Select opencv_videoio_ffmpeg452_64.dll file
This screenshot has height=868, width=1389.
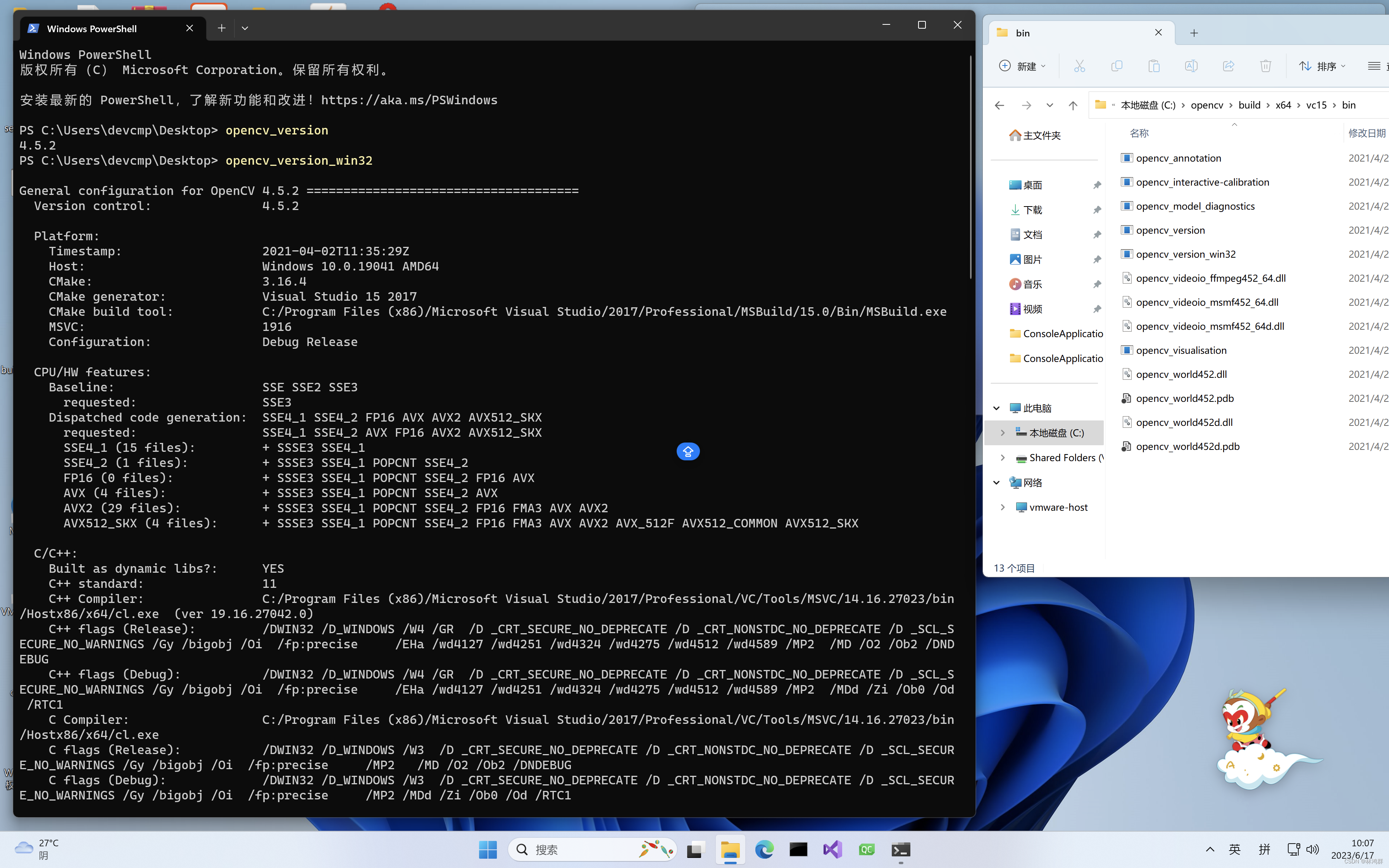(x=1210, y=279)
